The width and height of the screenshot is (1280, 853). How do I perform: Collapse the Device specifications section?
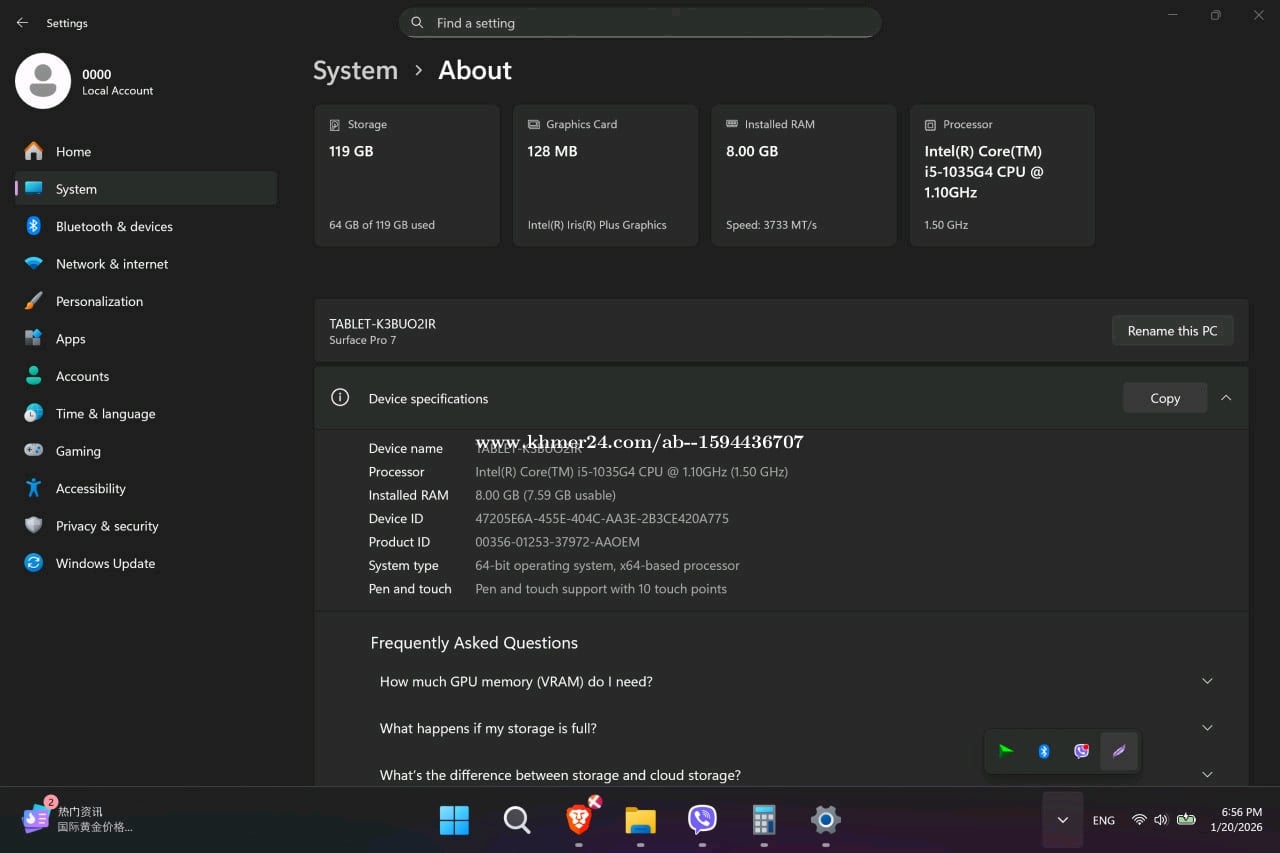coord(1226,398)
